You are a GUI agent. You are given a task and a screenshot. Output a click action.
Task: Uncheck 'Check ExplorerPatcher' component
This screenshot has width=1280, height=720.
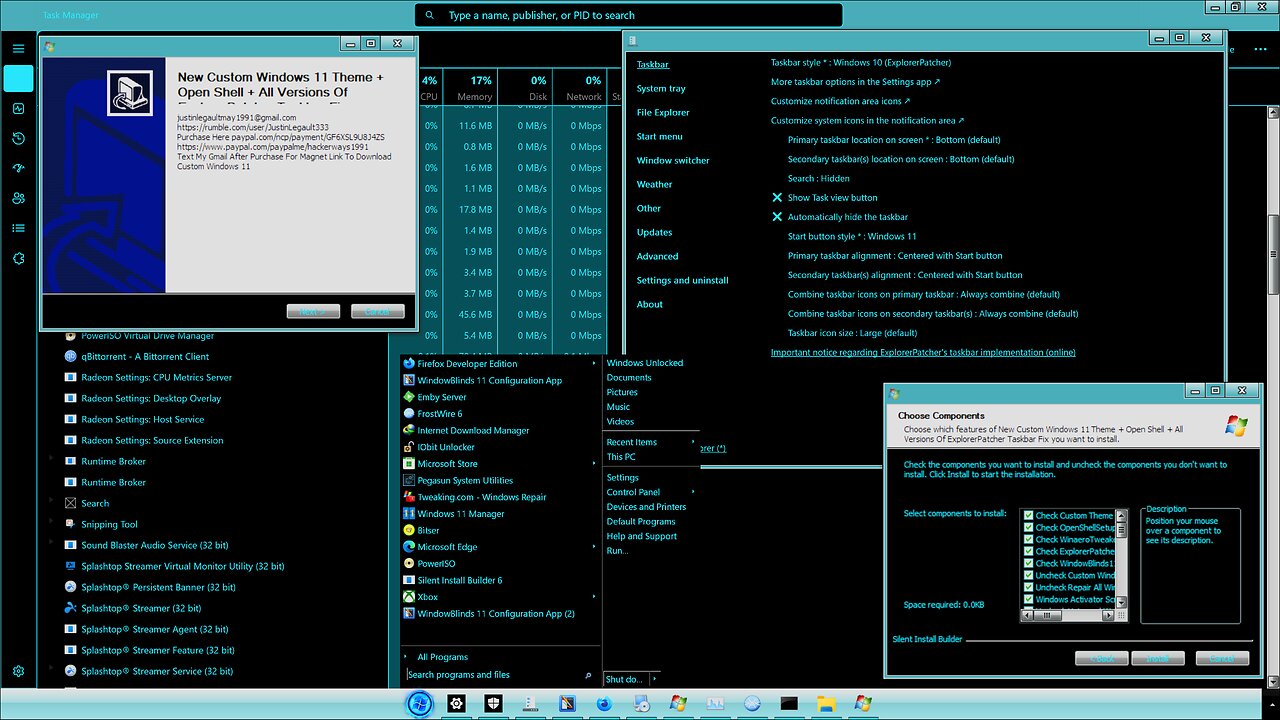click(x=1028, y=552)
